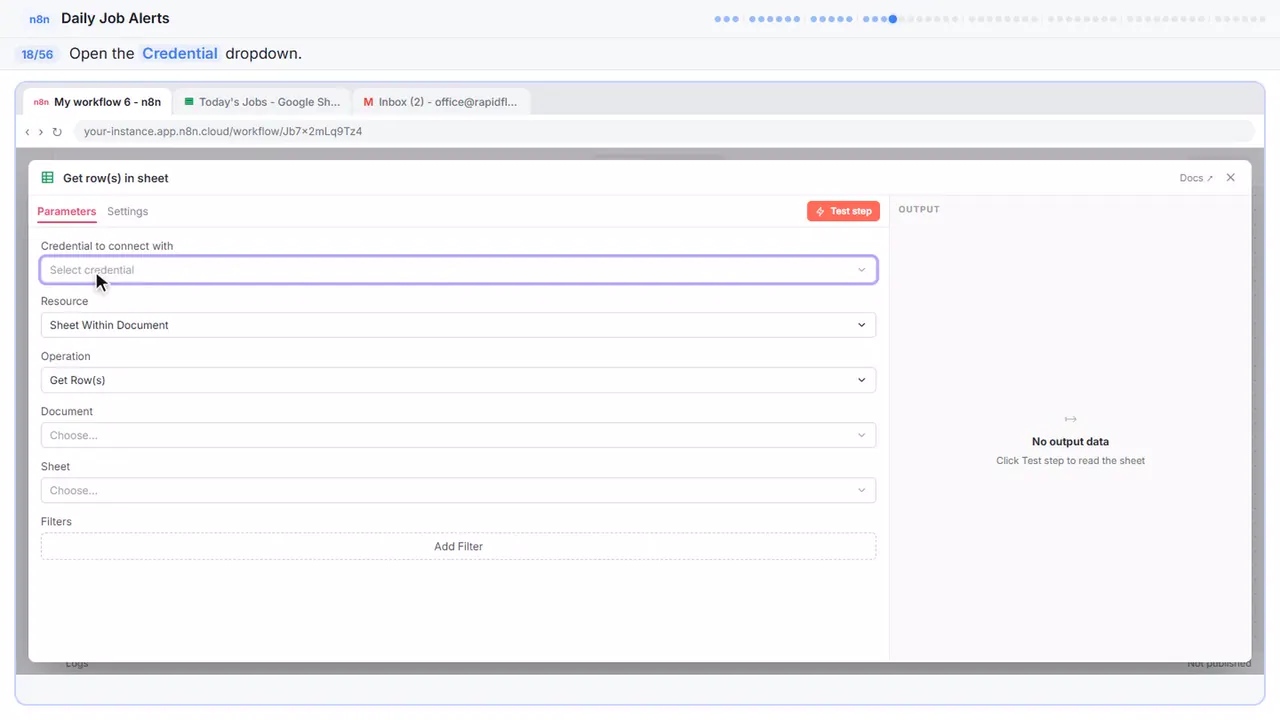Screen dimensions: 1280x720
Task: Select the My workflow 6 - n8n browser tab
Action: pyautogui.click(x=97, y=102)
